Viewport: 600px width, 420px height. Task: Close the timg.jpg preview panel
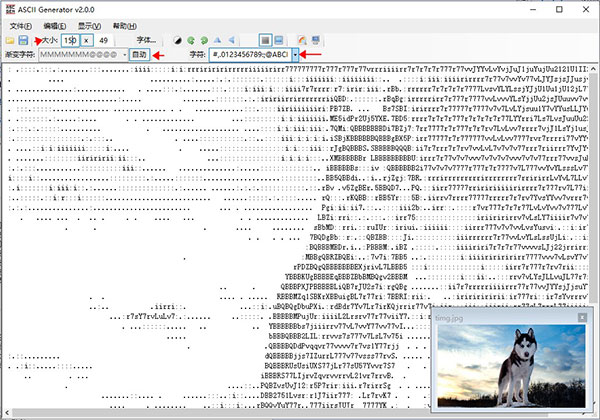[x=582, y=317]
